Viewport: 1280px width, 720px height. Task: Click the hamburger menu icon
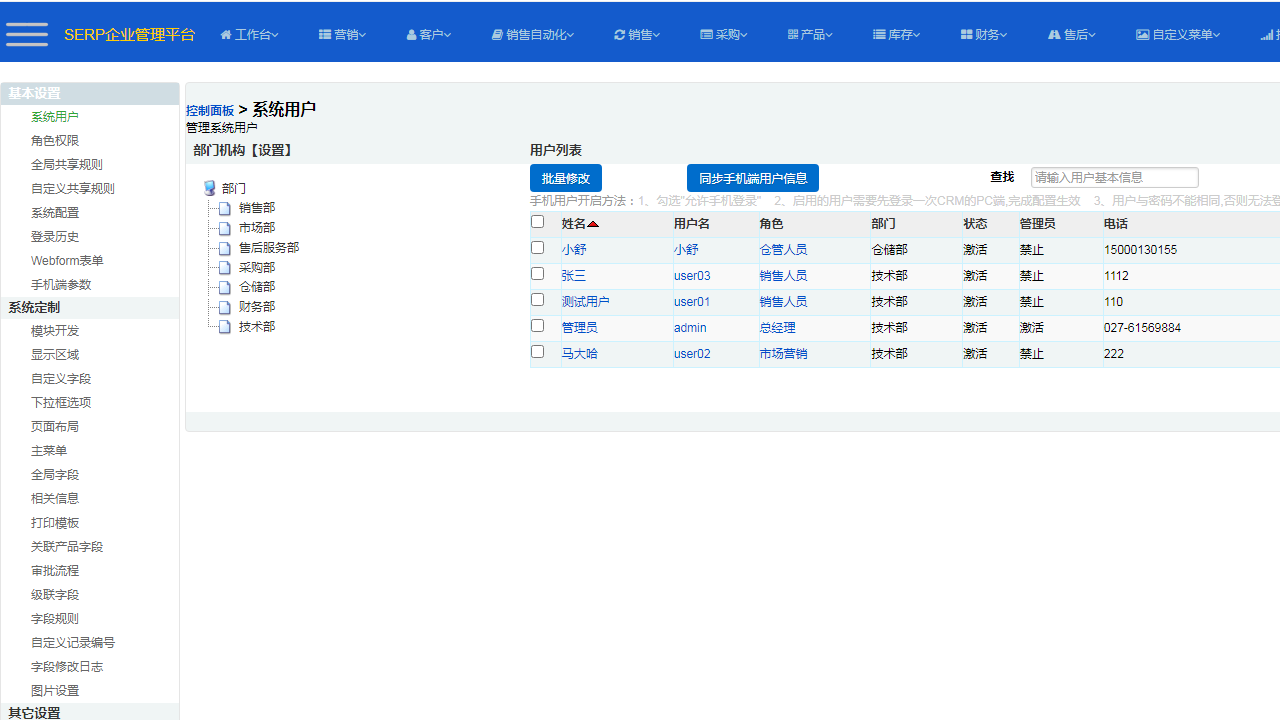26,34
